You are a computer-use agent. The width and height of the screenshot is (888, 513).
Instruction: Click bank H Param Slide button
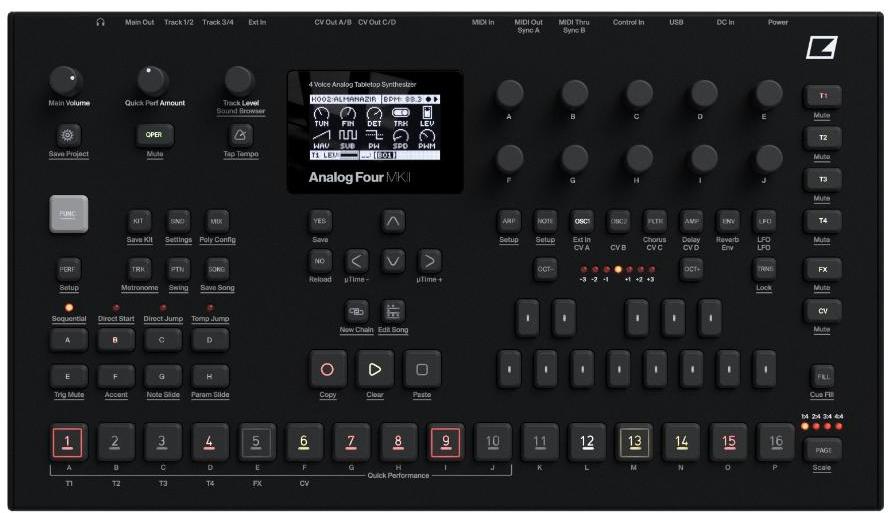(x=210, y=377)
